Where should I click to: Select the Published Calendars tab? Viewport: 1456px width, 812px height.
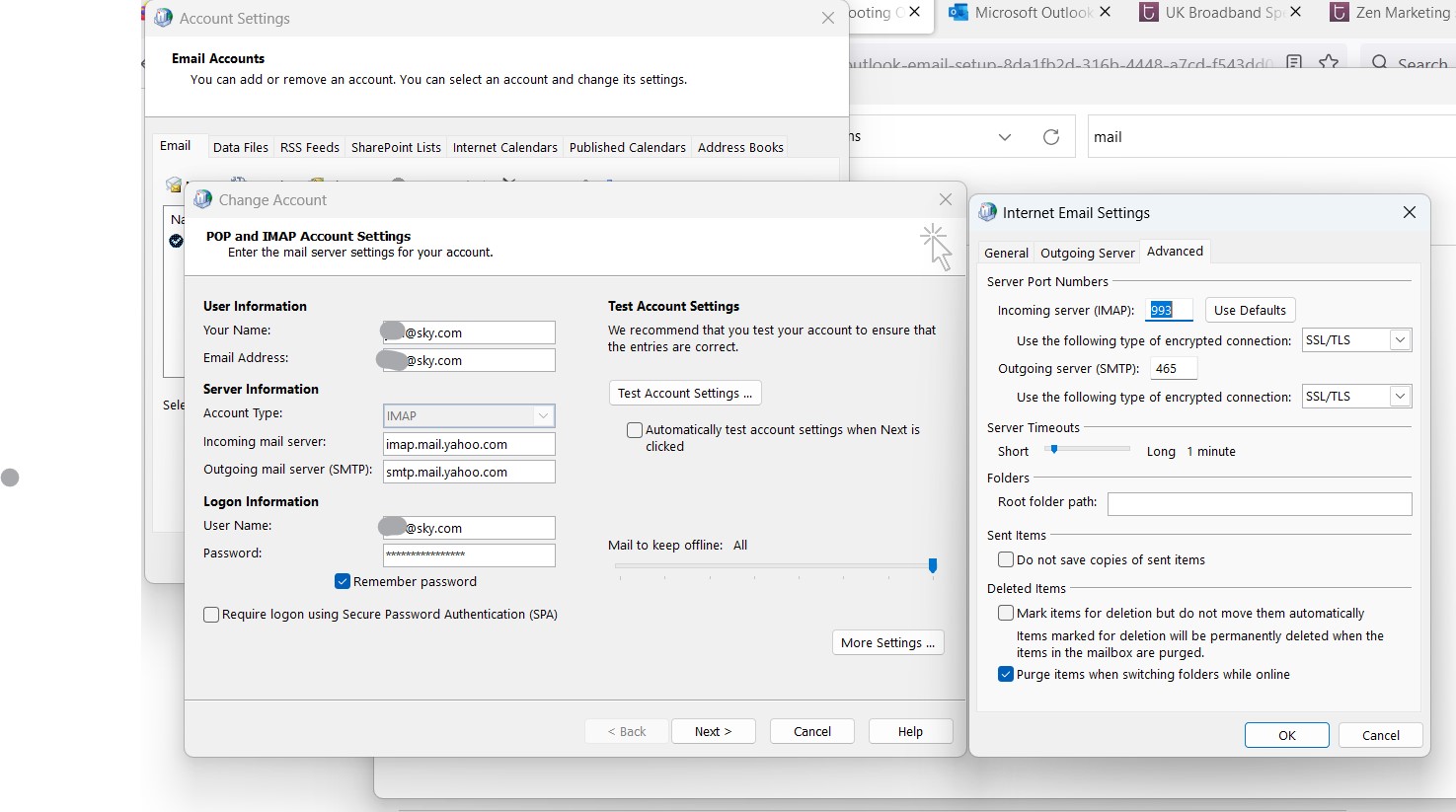627,147
